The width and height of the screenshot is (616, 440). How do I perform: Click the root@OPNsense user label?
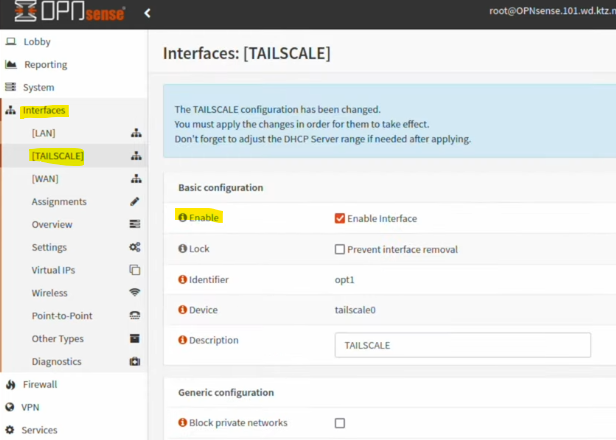pos(552,11)
